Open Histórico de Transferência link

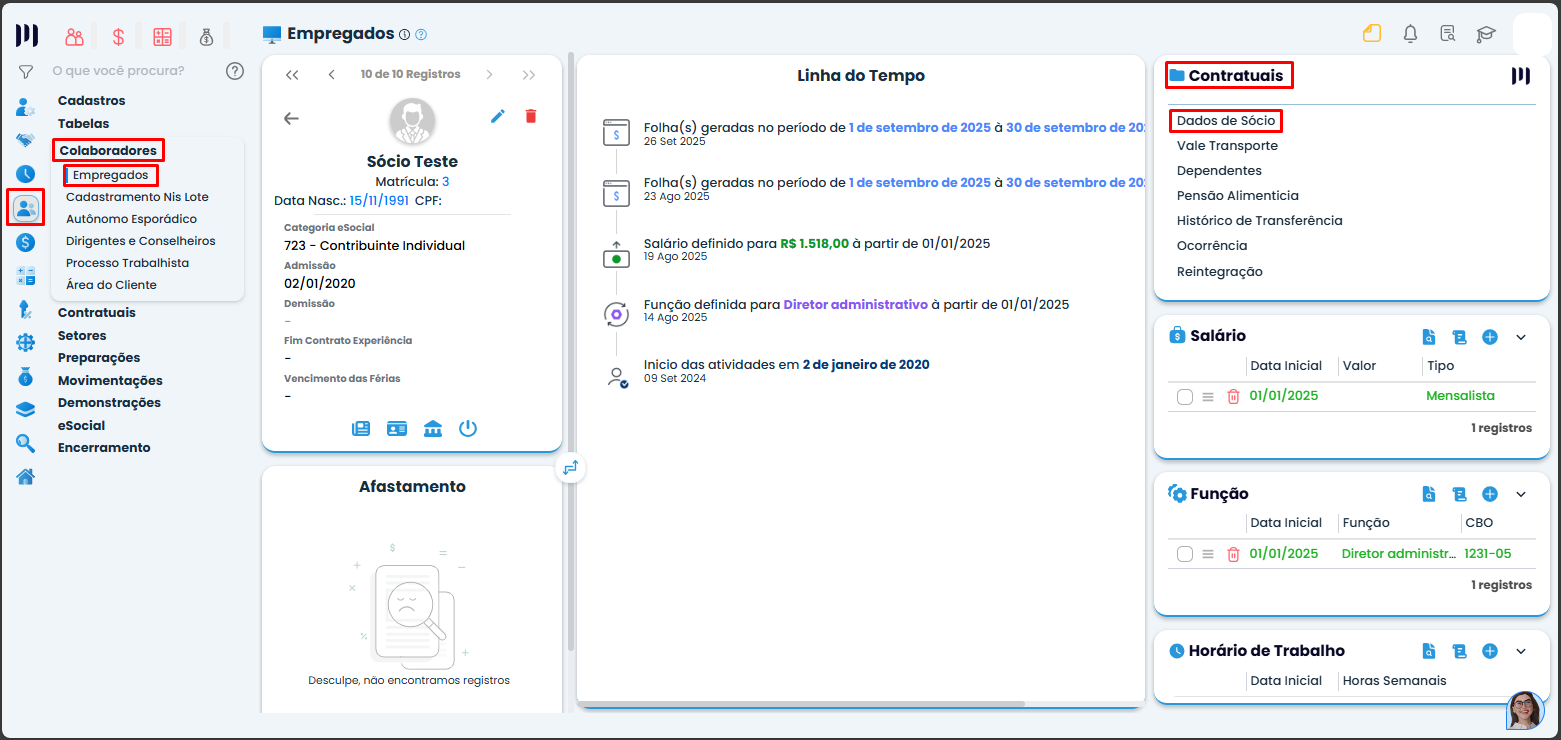(1260, 221)
